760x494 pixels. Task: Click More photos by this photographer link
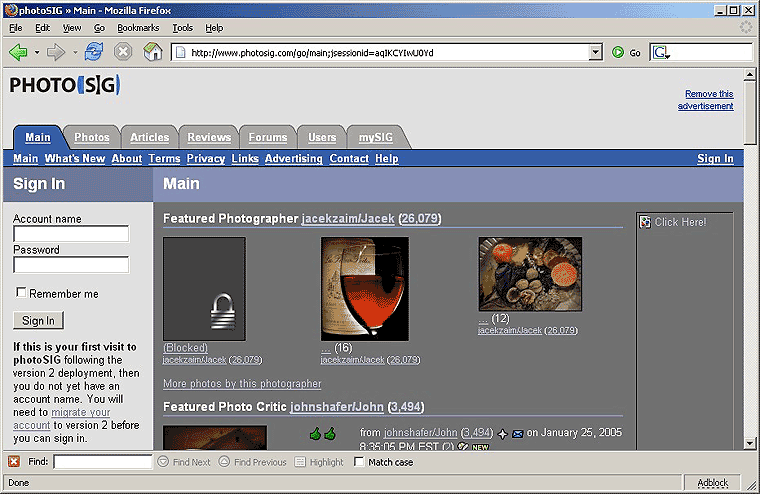tap(242, 383)
